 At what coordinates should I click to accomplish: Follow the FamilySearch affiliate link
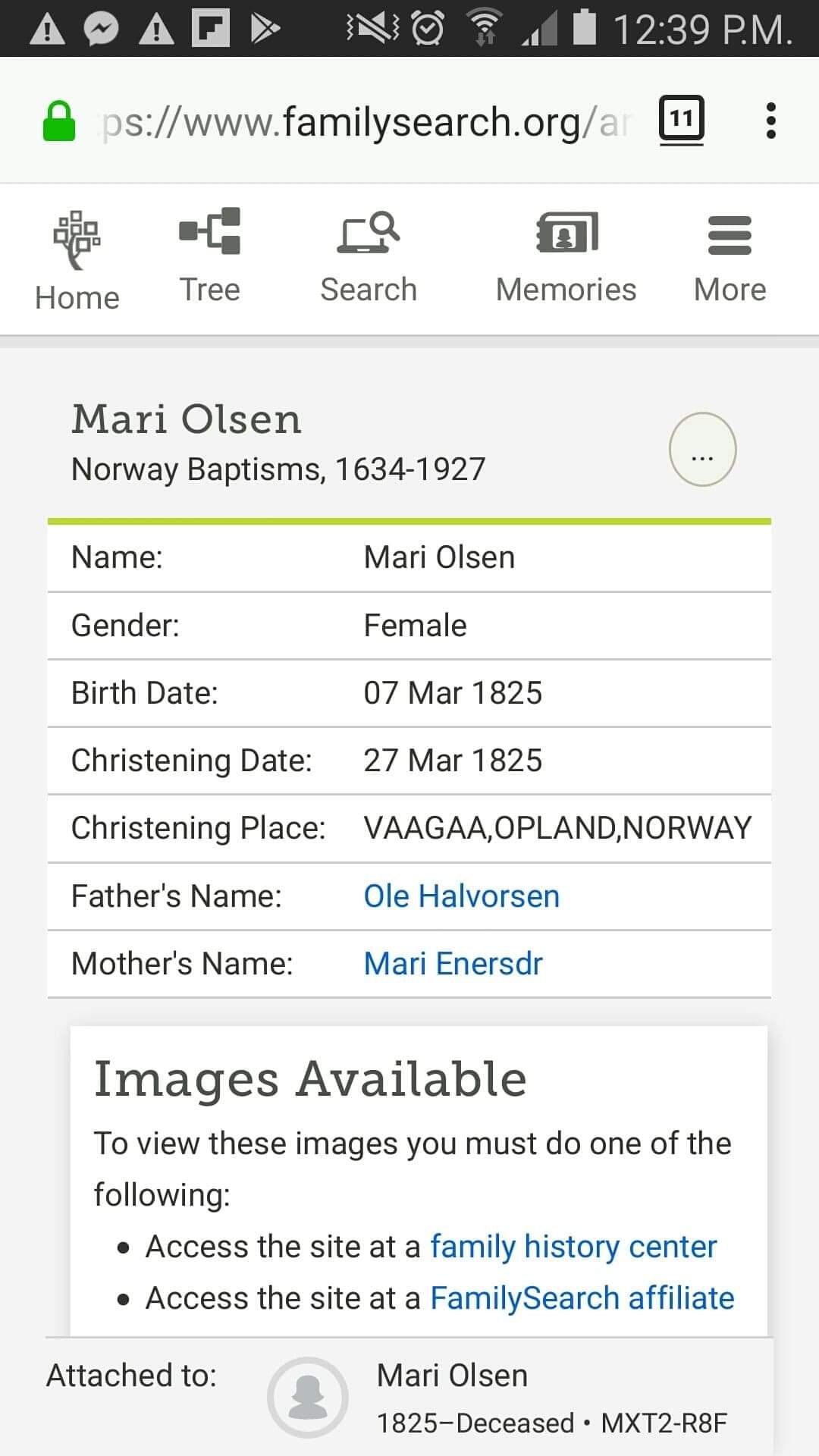pyautogui.click(x=582, y=1298)
